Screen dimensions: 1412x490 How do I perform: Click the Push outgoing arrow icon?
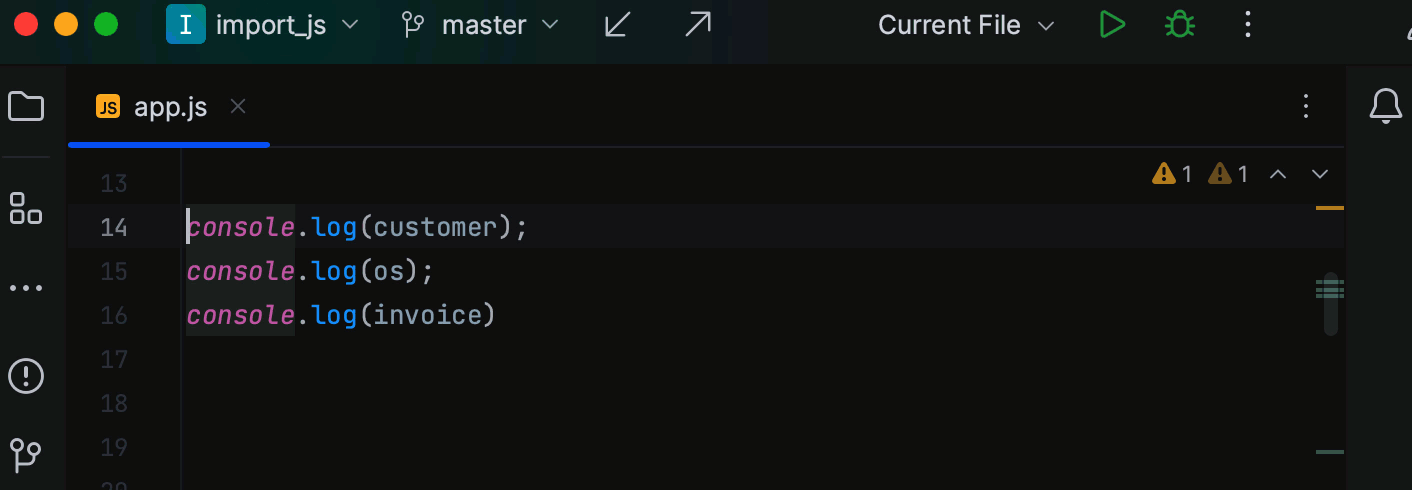click(698, 25)
